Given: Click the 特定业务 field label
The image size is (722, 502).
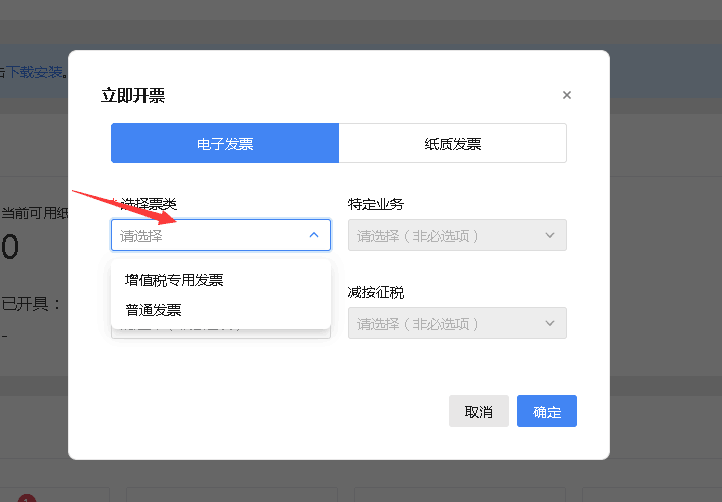Looking at the screenshot, I should point(376,204).
